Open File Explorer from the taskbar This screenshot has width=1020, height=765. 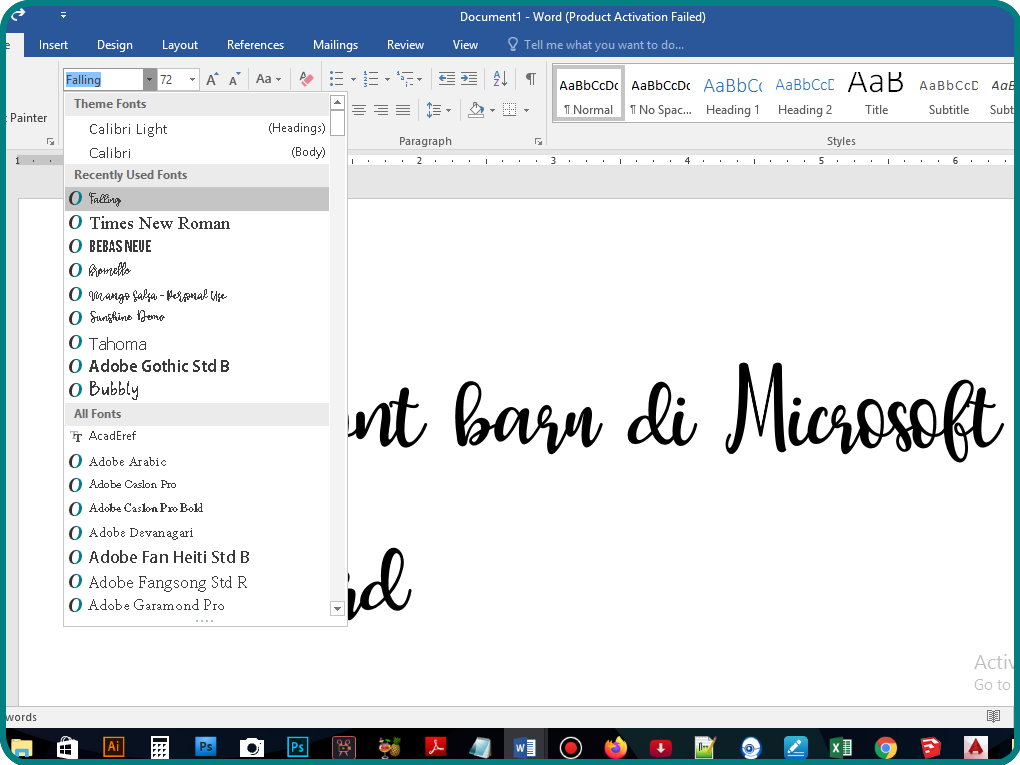coord(21,747)
